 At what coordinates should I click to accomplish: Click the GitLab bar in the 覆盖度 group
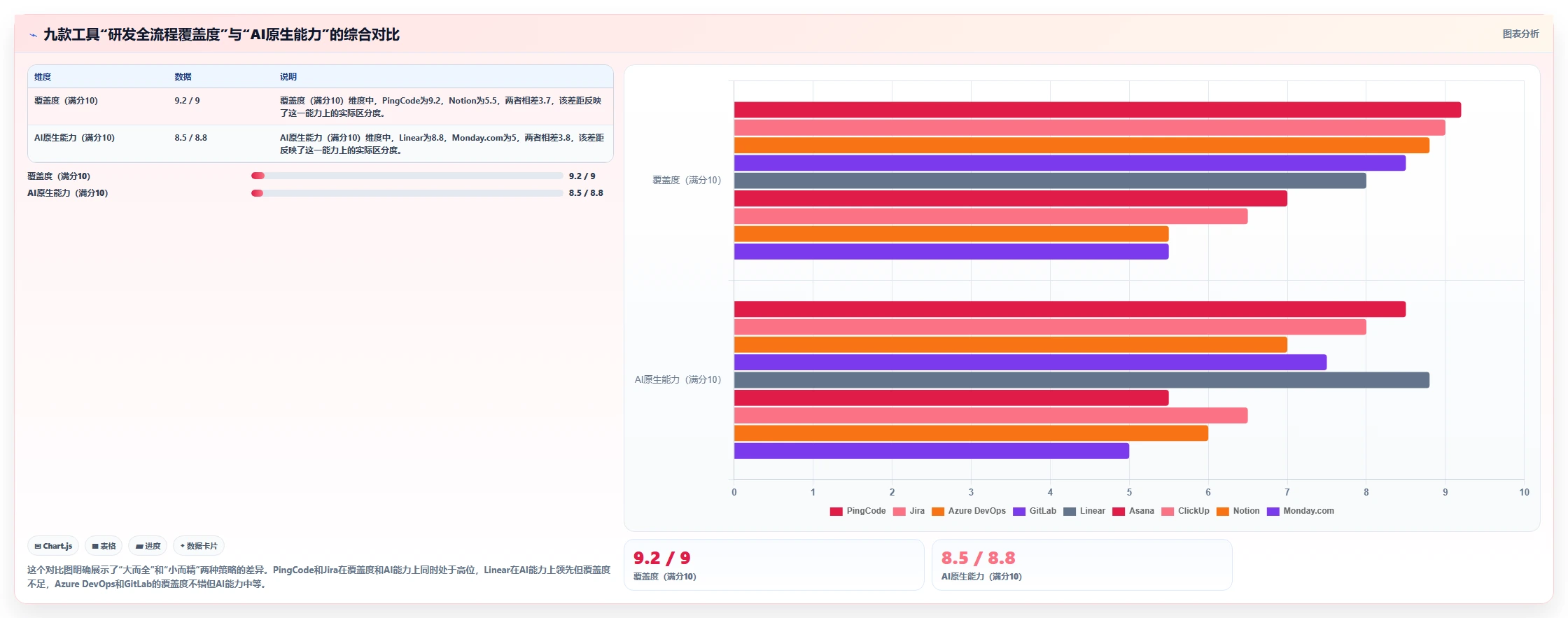tap(1070, 163)
